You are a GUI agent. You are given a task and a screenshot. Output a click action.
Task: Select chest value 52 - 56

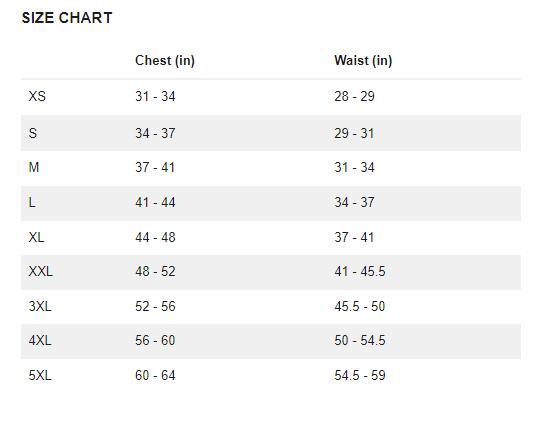pyautogui.click(x=155, y=306)
